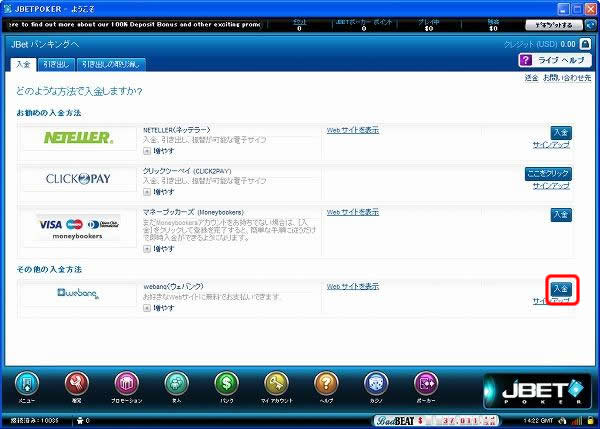The image size is (600, 429).
Task: Click the signal bars icon in status bar
Action: click(x=577, y=421)
